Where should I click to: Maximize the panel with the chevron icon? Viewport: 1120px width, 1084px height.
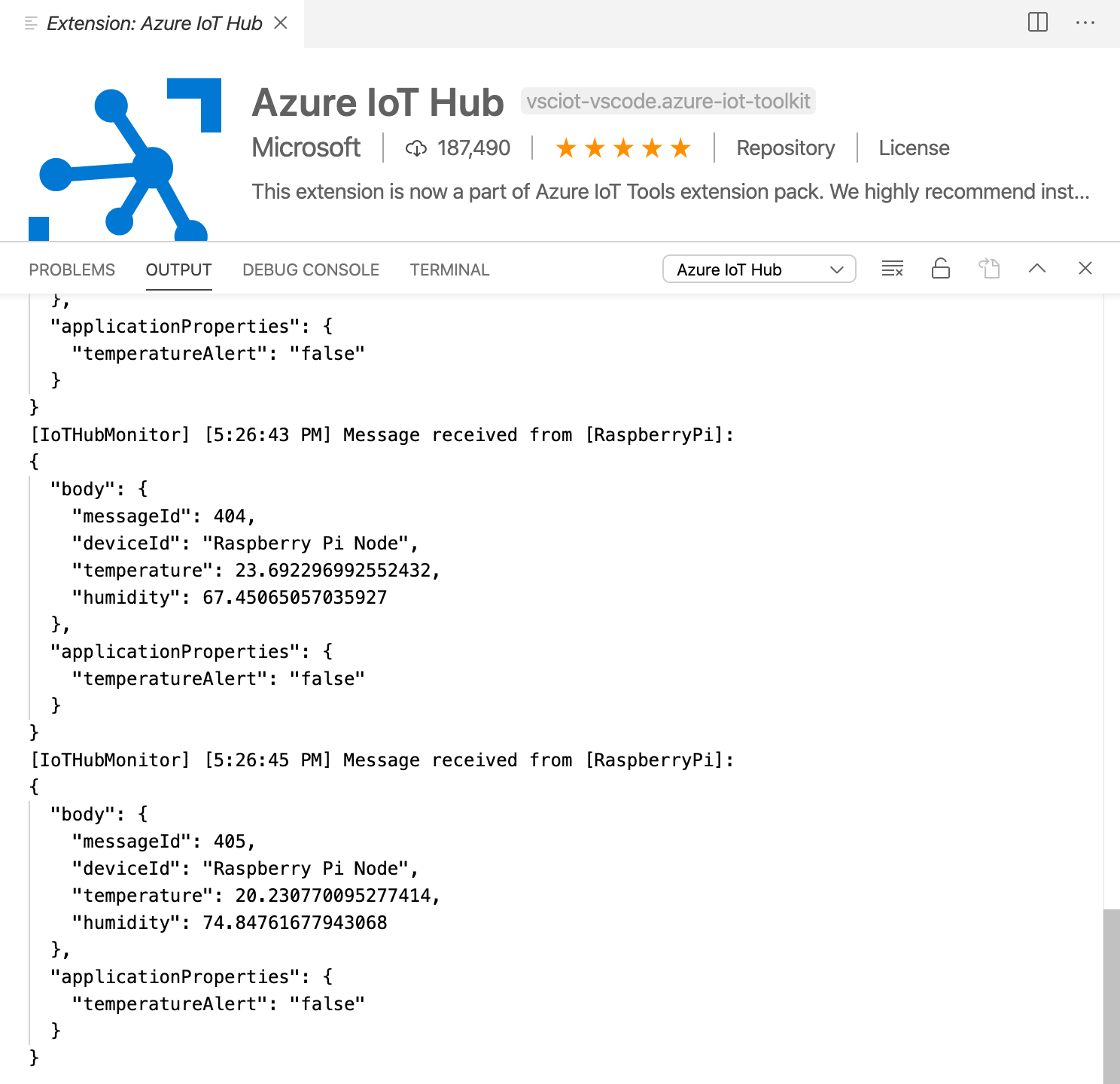click(x=1037, y=269)
